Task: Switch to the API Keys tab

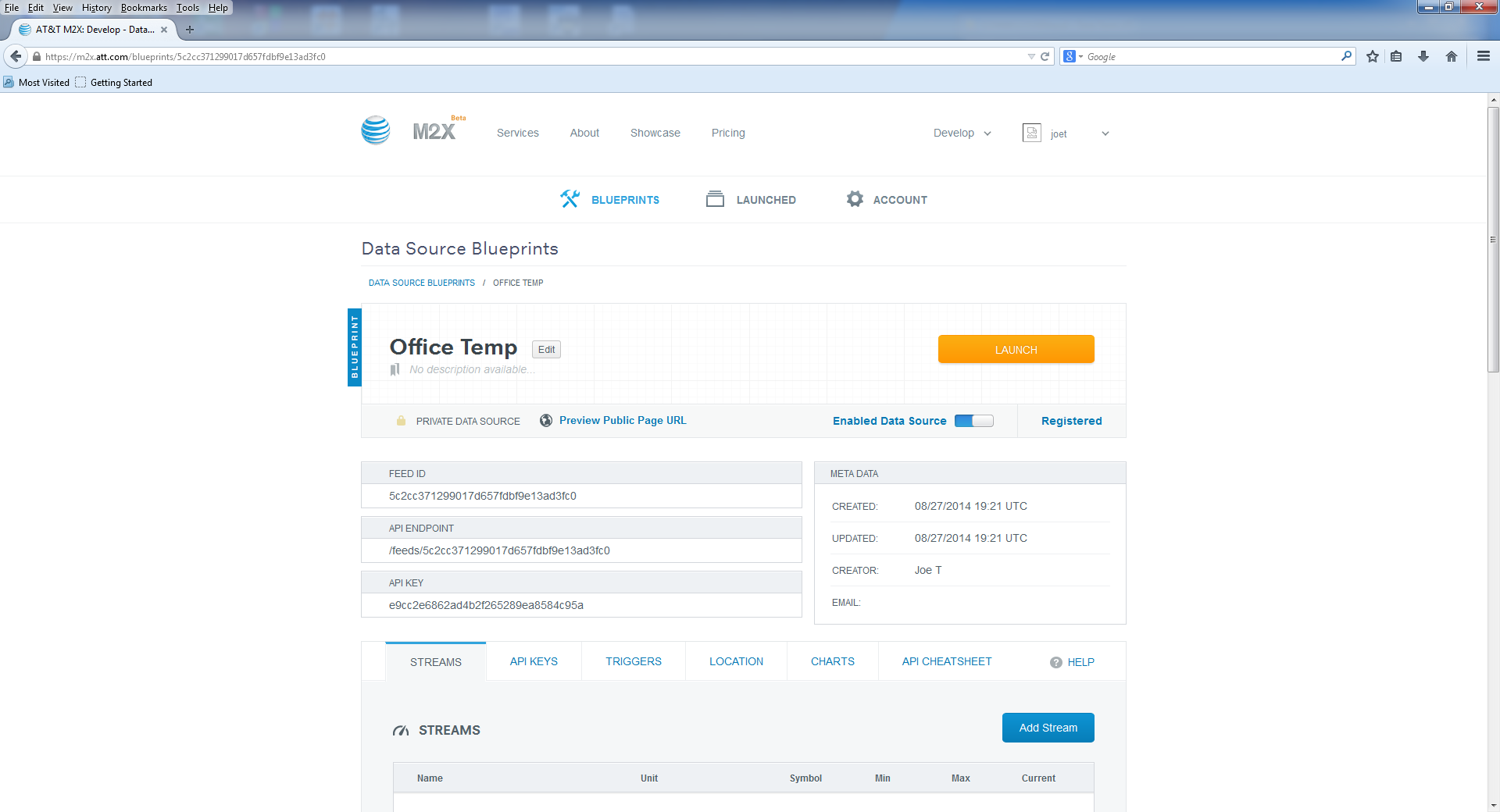Action: coord(534,661)
